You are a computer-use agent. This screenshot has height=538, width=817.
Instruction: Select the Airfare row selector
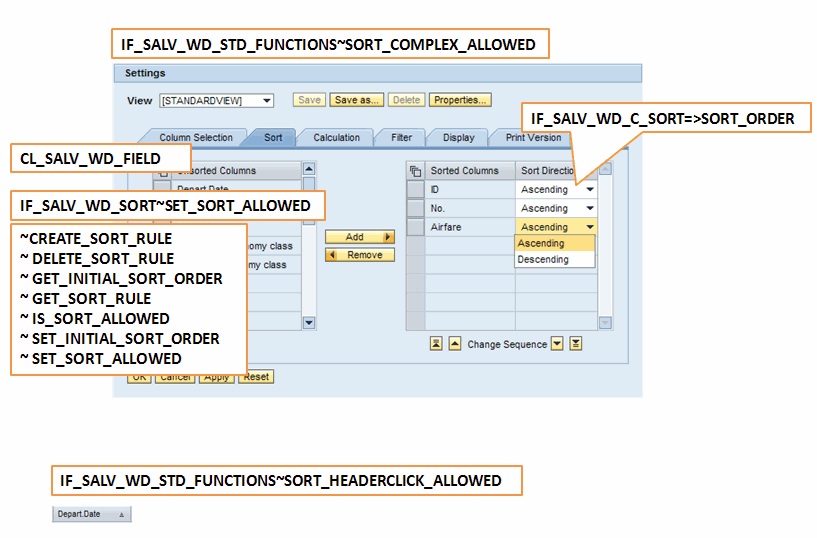click(x=416, y=227)
